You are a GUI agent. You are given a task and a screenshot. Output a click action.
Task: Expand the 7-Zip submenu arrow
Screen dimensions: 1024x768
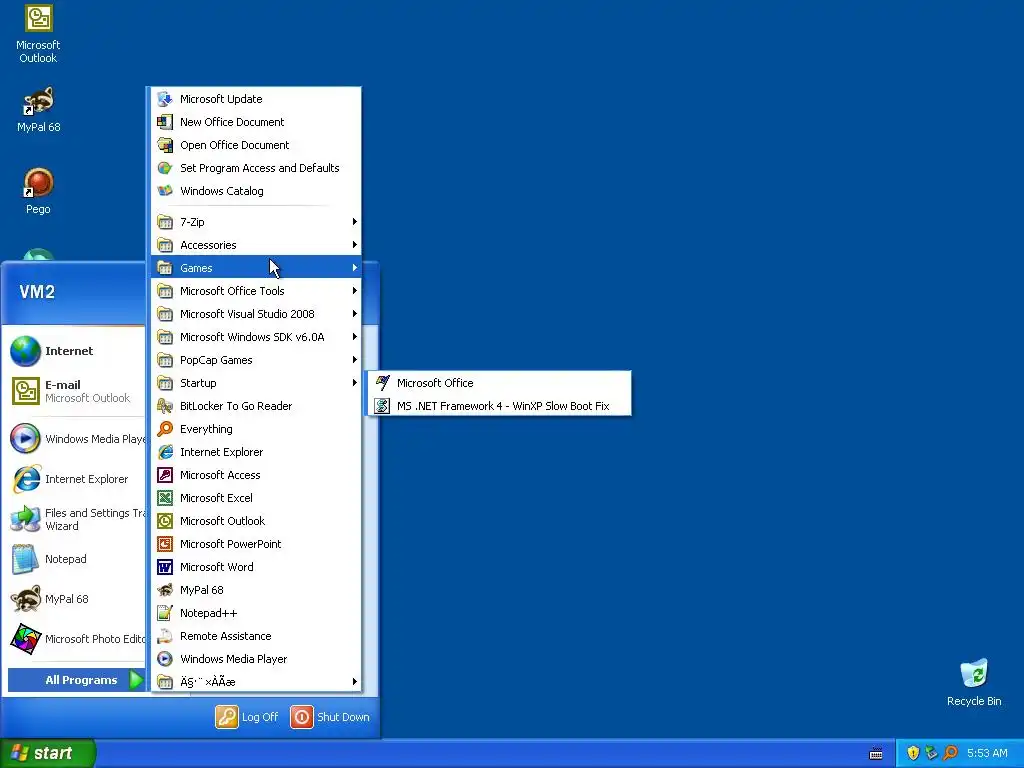click(355, 221)
